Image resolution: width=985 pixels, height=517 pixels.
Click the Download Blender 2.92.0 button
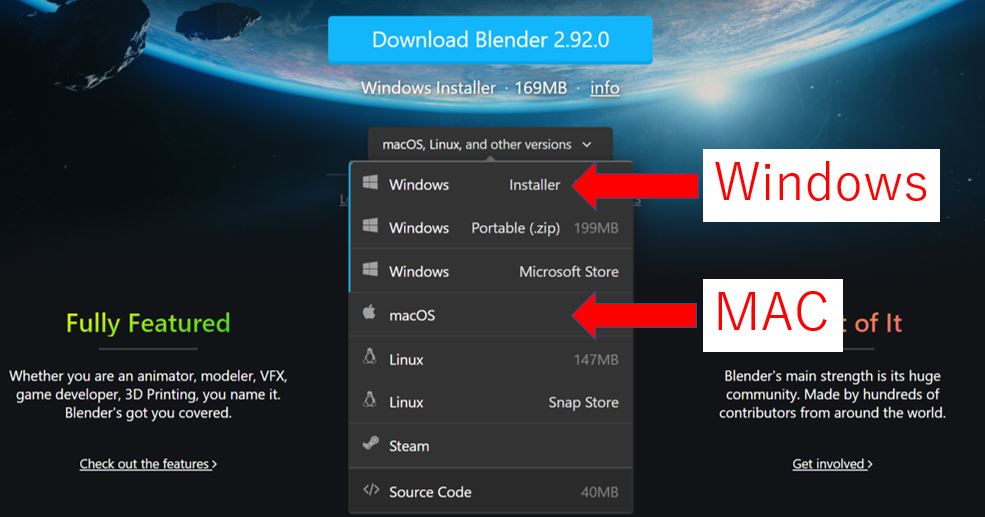[490, 40]
